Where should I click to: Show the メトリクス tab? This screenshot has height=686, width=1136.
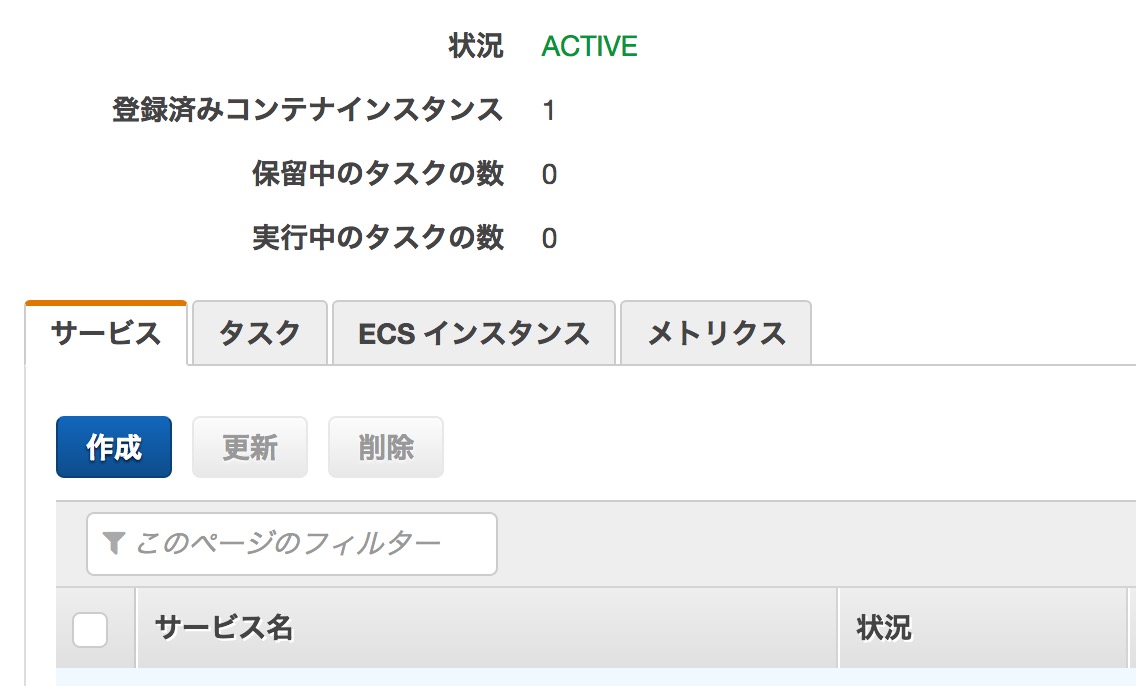click(715, 333)
